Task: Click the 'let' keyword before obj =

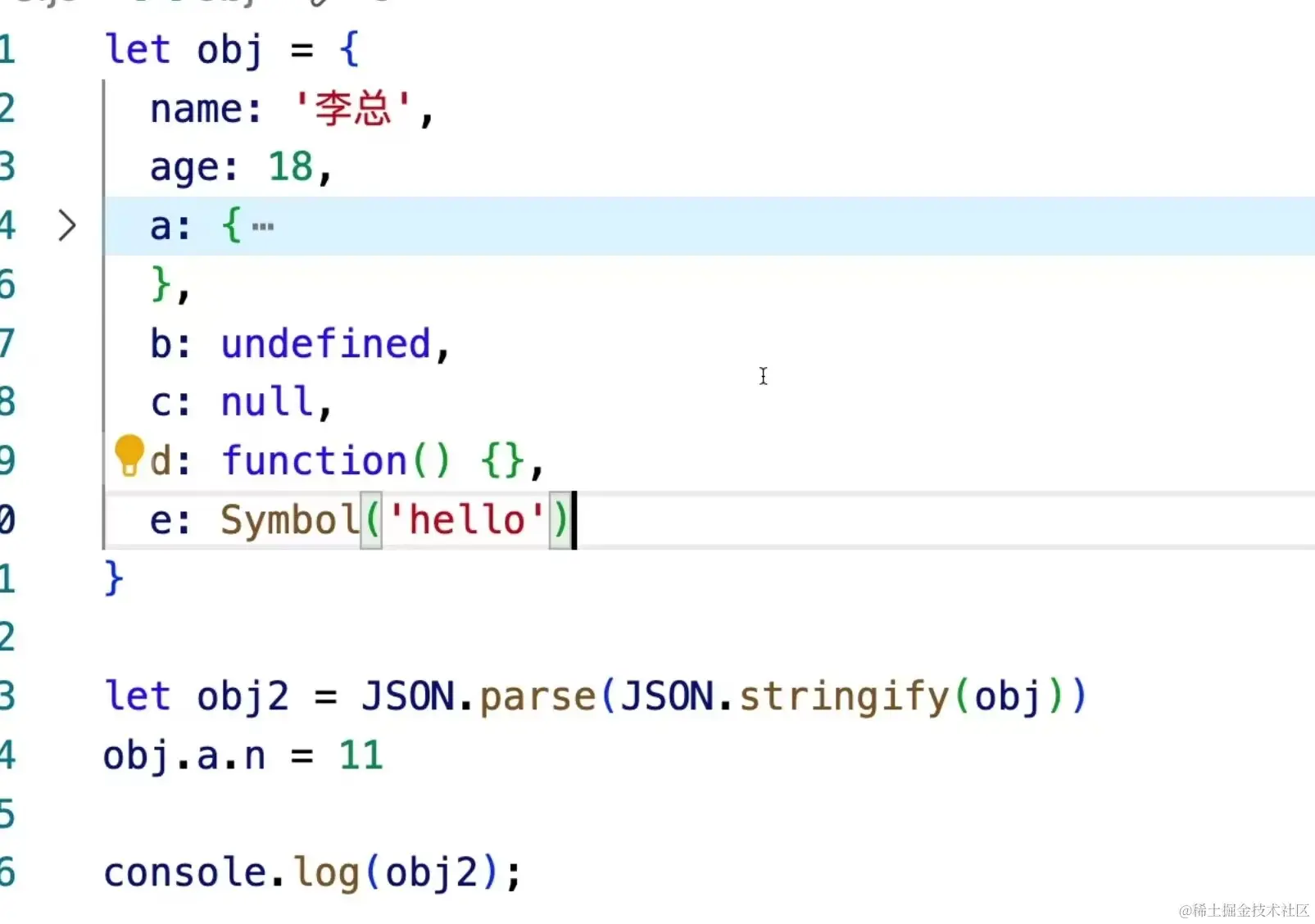Action: [x=137, y=49]
